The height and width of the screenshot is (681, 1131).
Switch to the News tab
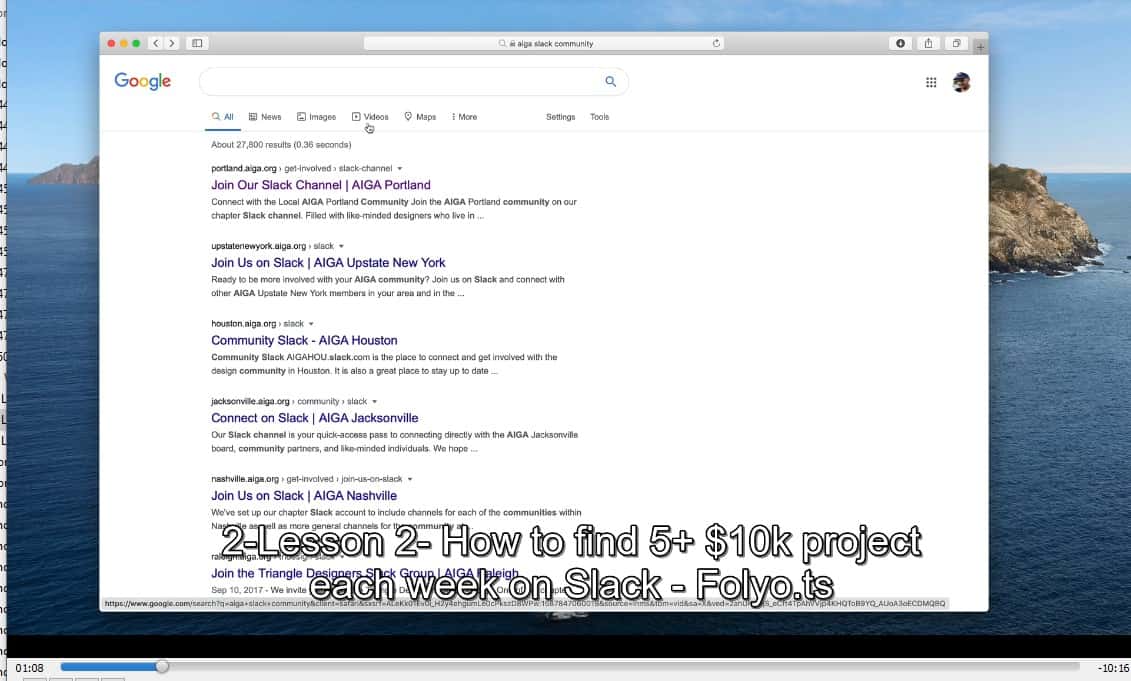coord(265,117)
